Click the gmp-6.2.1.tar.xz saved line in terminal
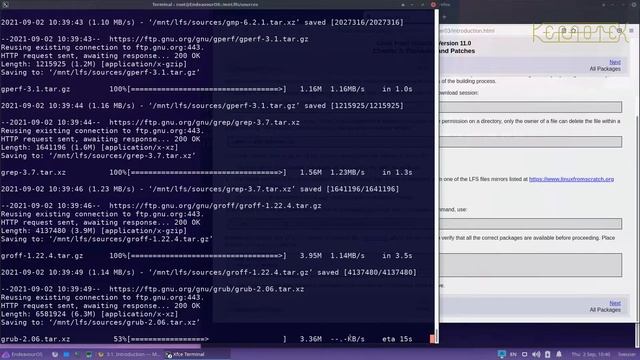This screenshot has width=640, height=360. pyautogui.click(x=202, y=22)
